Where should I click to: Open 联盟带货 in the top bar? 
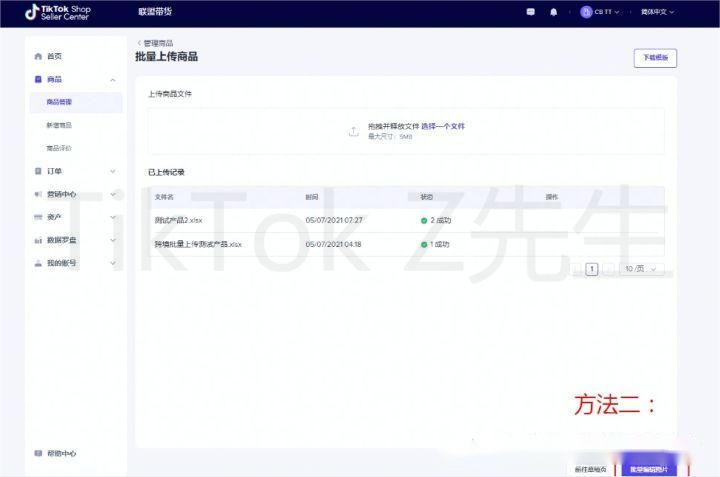pos(155,12)
